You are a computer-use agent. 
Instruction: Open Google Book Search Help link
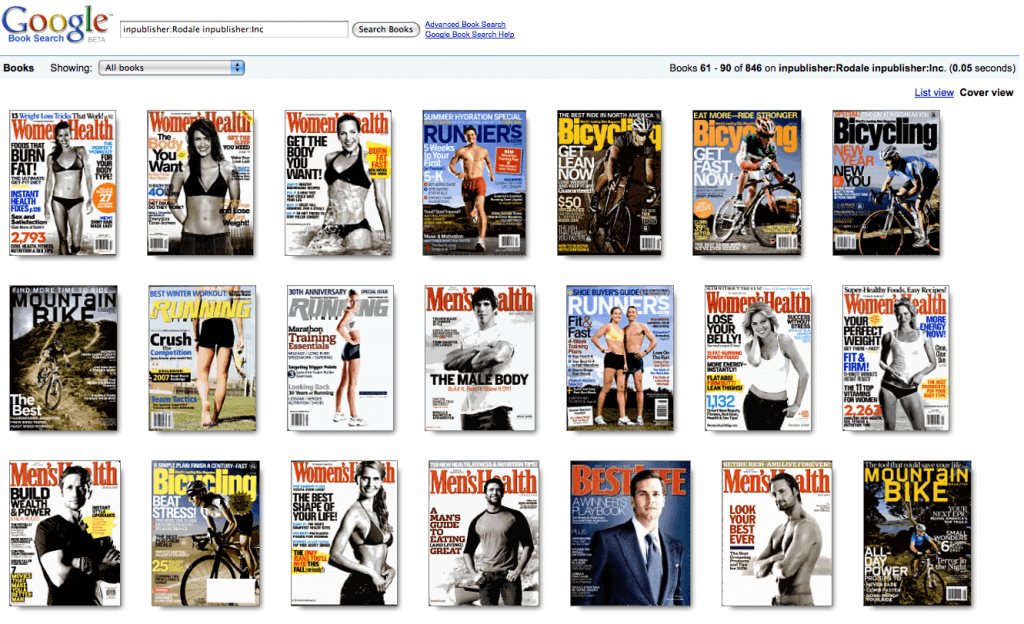(470, 35)
